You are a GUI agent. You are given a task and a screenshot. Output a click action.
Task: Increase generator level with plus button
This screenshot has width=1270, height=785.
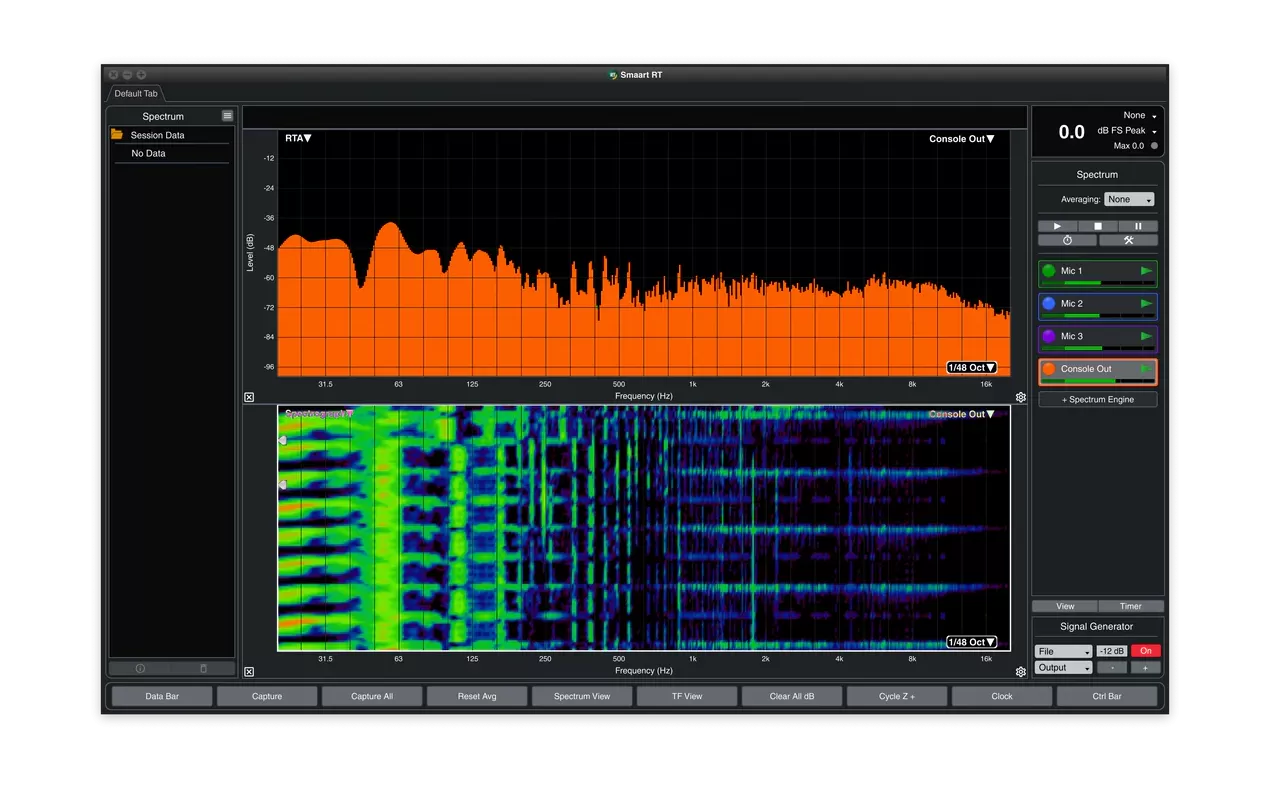click(1146, 668)
